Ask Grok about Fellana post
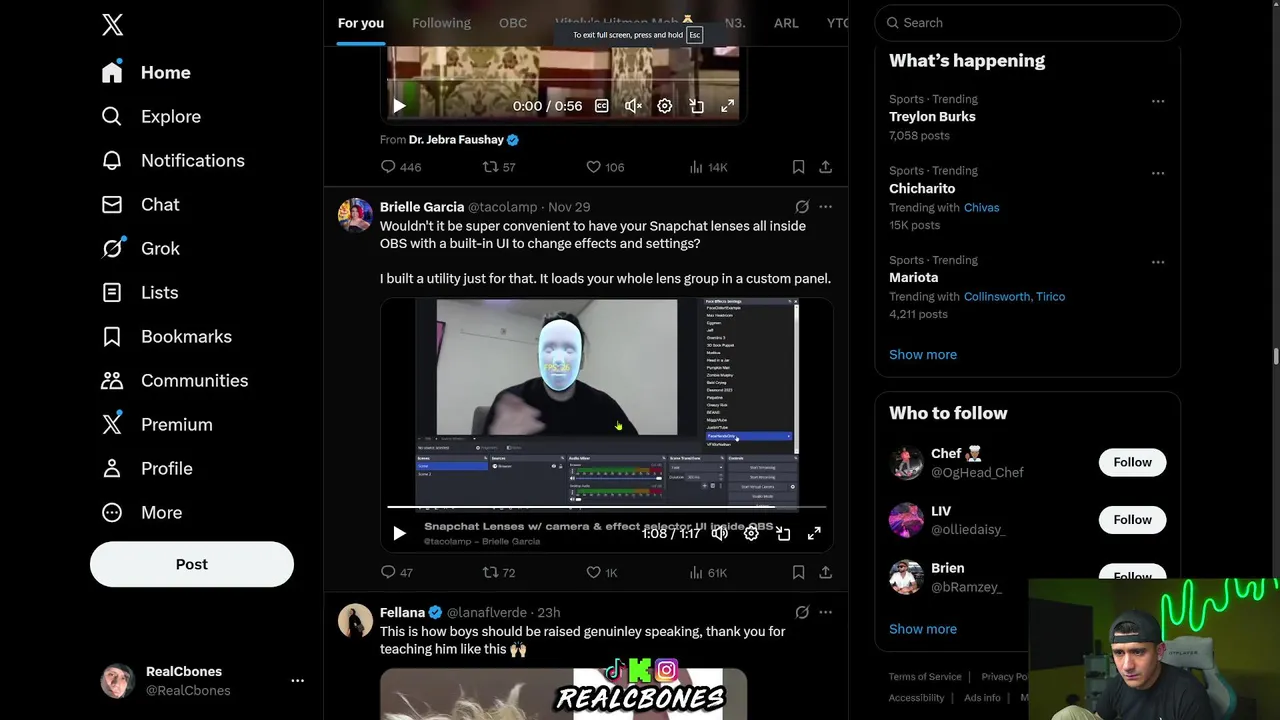1280x720 pixels. tap(802, 613)
